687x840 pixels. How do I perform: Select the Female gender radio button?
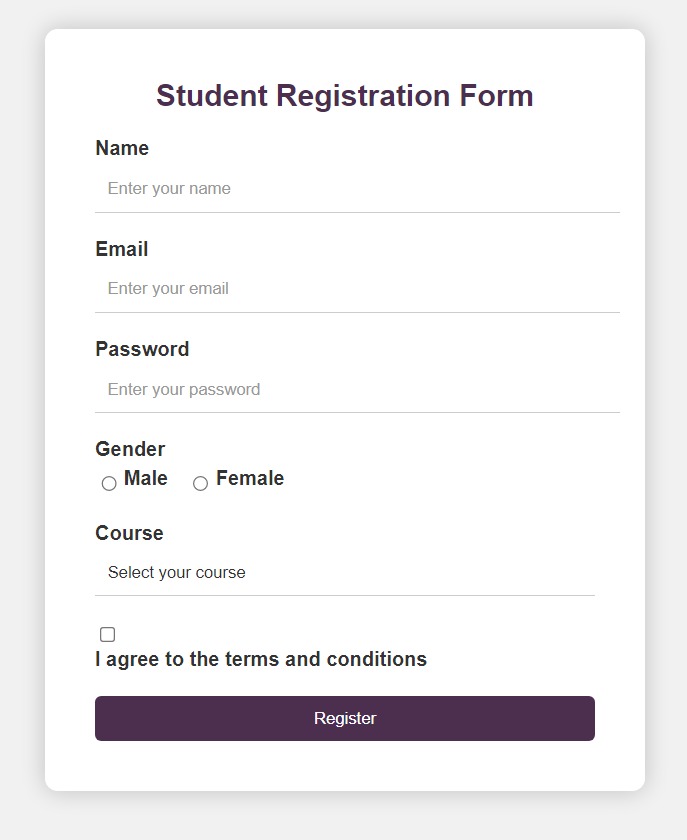point(200,483)
